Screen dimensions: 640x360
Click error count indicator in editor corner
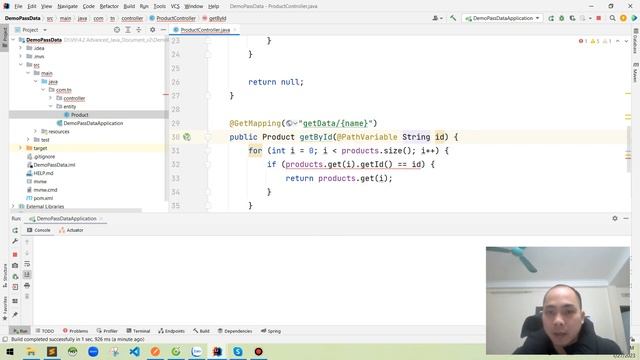[x=583, y=41]
